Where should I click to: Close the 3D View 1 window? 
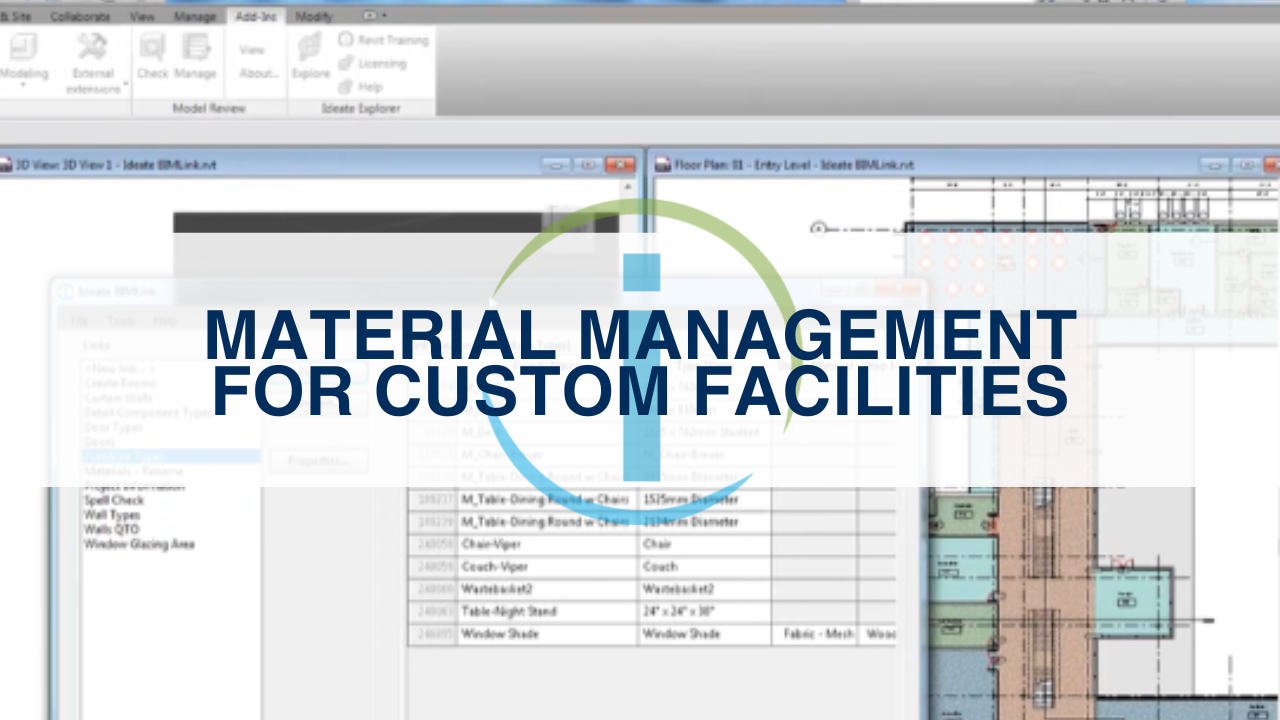620,165
